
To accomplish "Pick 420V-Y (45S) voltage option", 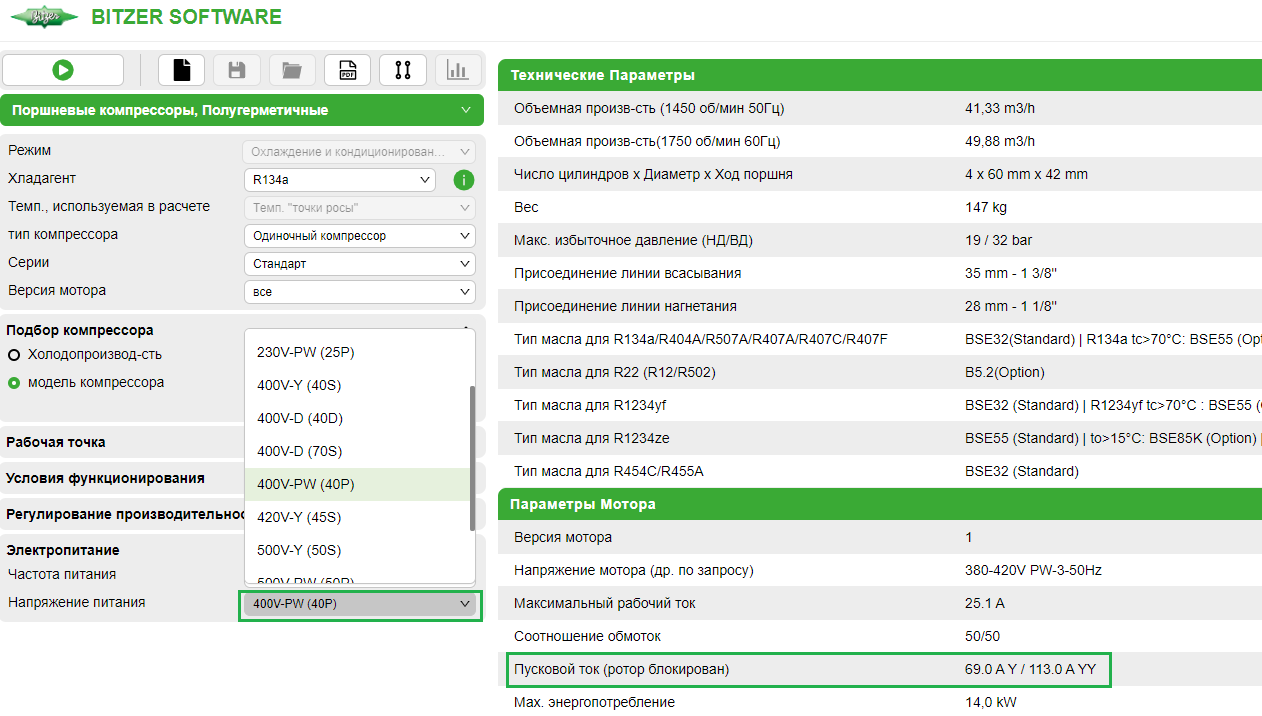I will pyautogui.click(x=299, y=517).
